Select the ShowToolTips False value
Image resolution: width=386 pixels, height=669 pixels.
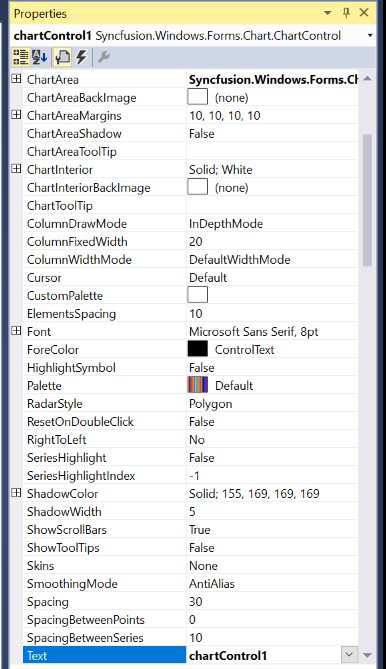tap(272, 547)
